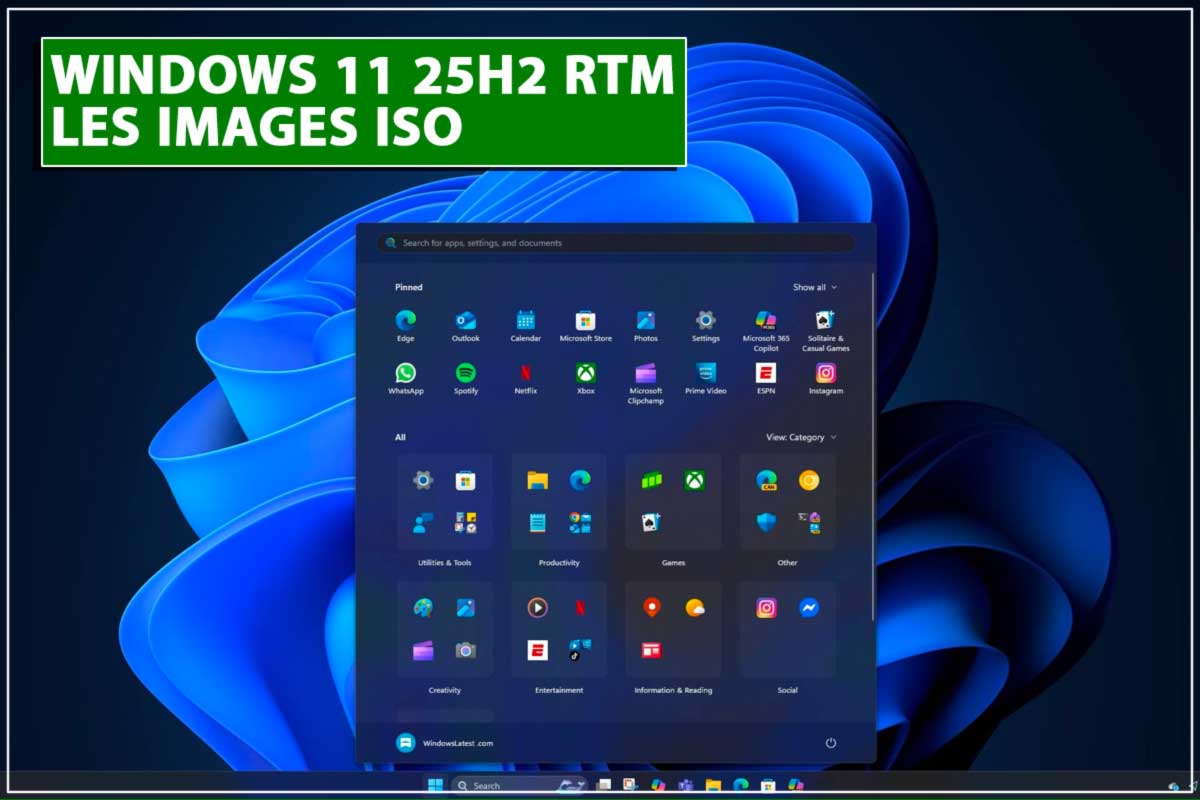Viewport: 1200px width, 800px height.
Task: Open the Games category group
Action: (x=673, y=502)
